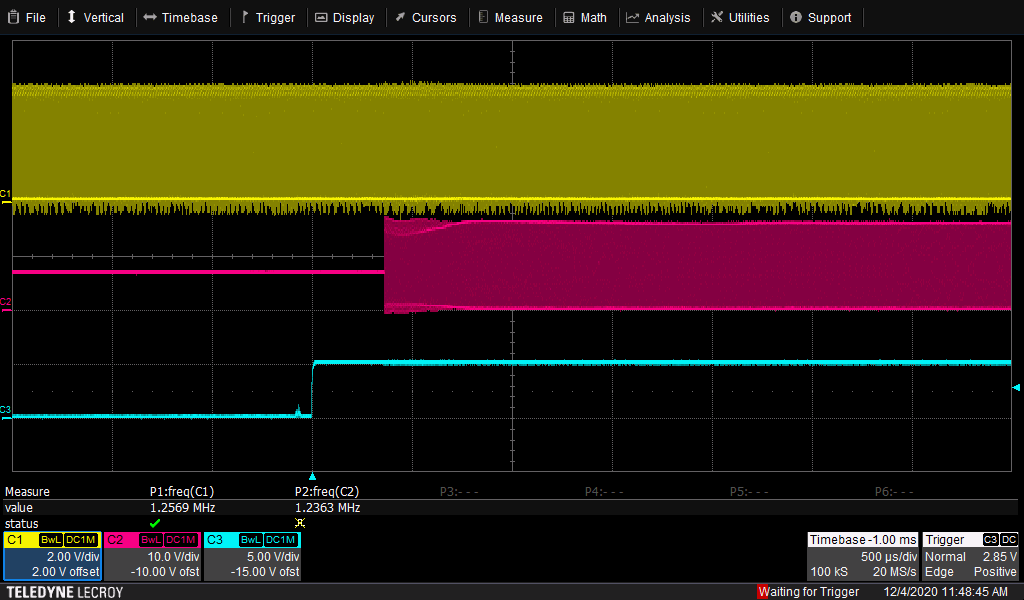The image size is (1024, 600).
Task: Click the Measure ruler icon
Action: [483, 17]
